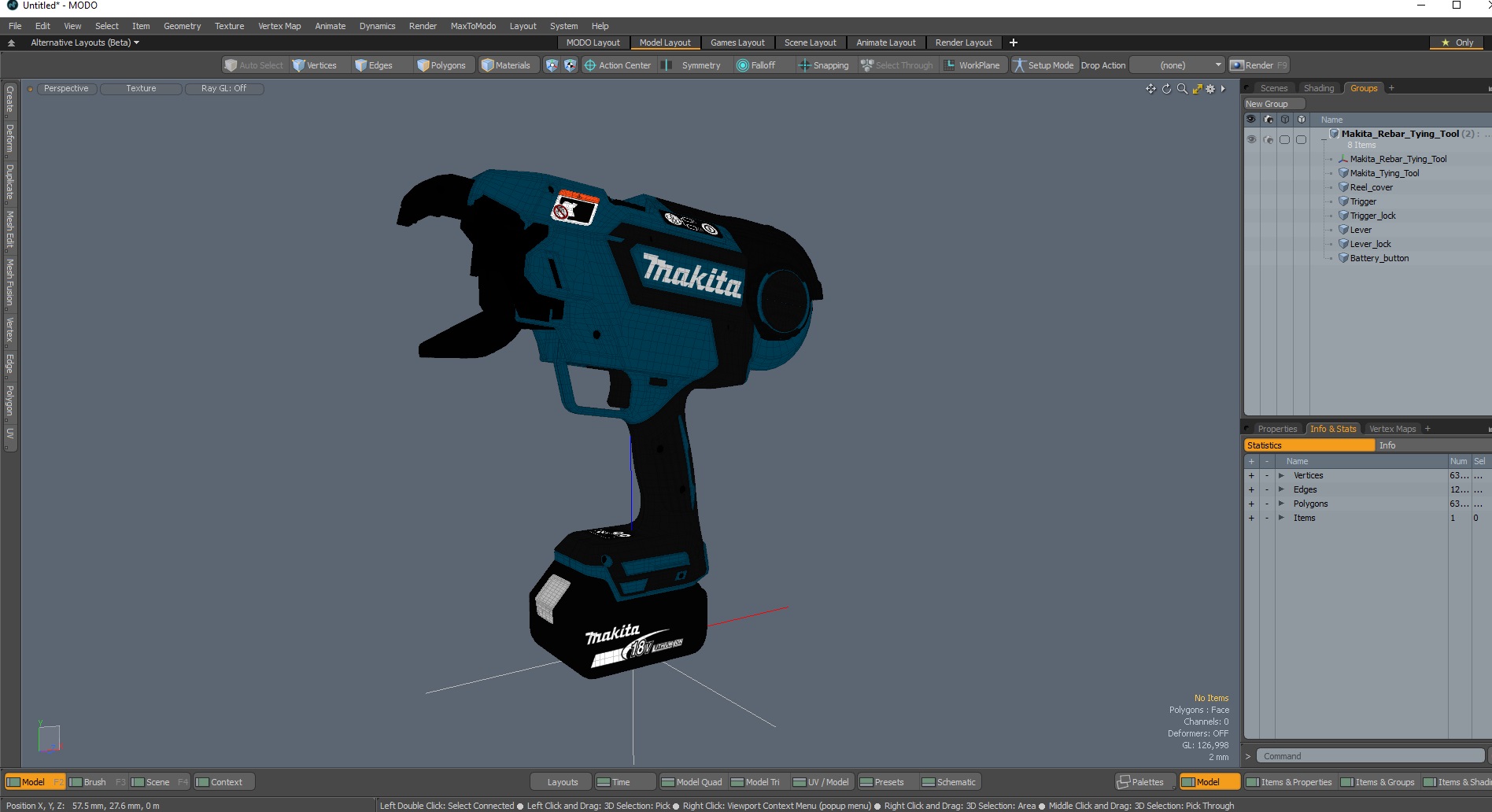Image resolution: width=1492 pixels, height=812 pixels.
Task: Click the Action Center tool
Action: (x=618, y=65)
